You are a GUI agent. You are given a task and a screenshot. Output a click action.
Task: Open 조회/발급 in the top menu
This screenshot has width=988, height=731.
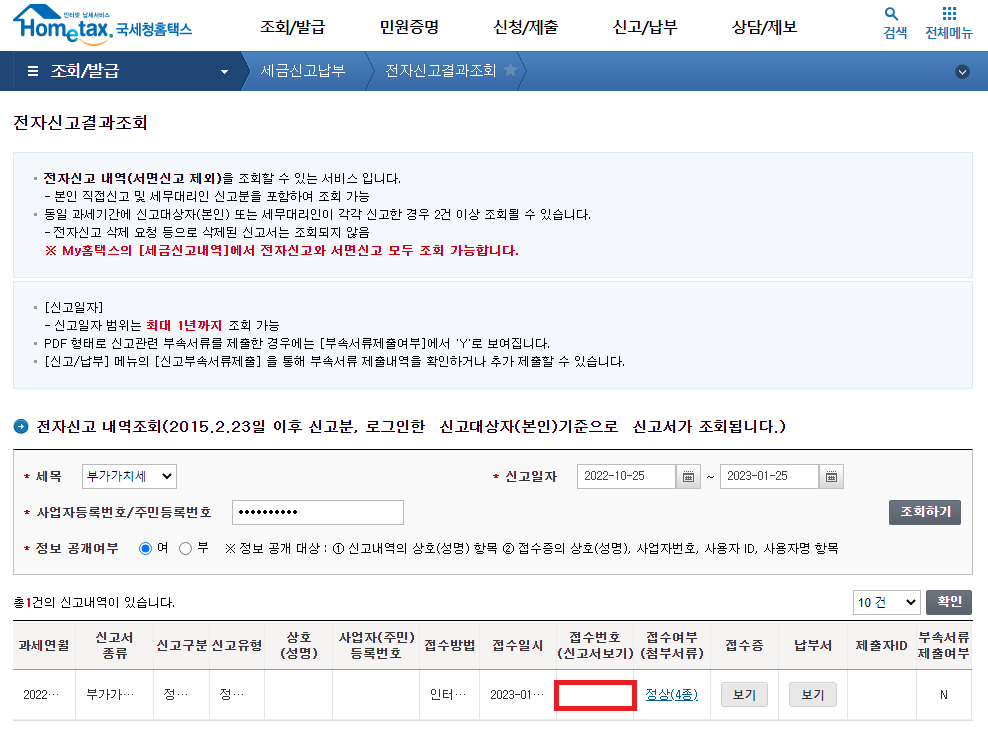pos(292,27)
